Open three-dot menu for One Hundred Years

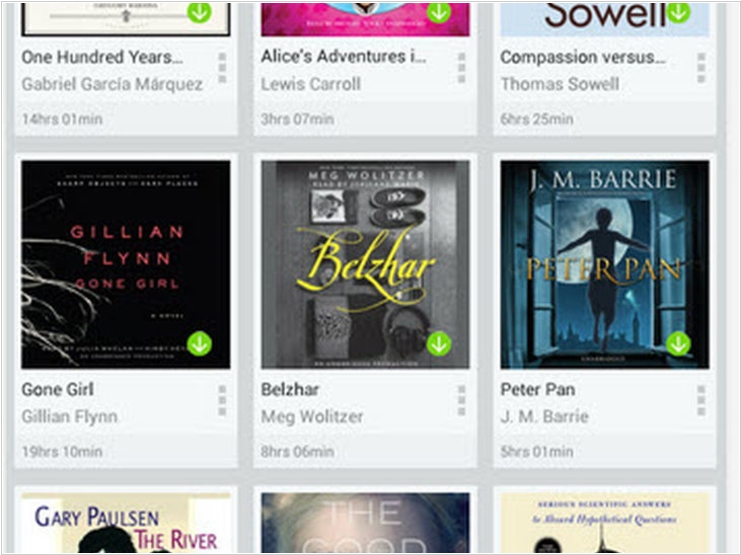[222, 68]
